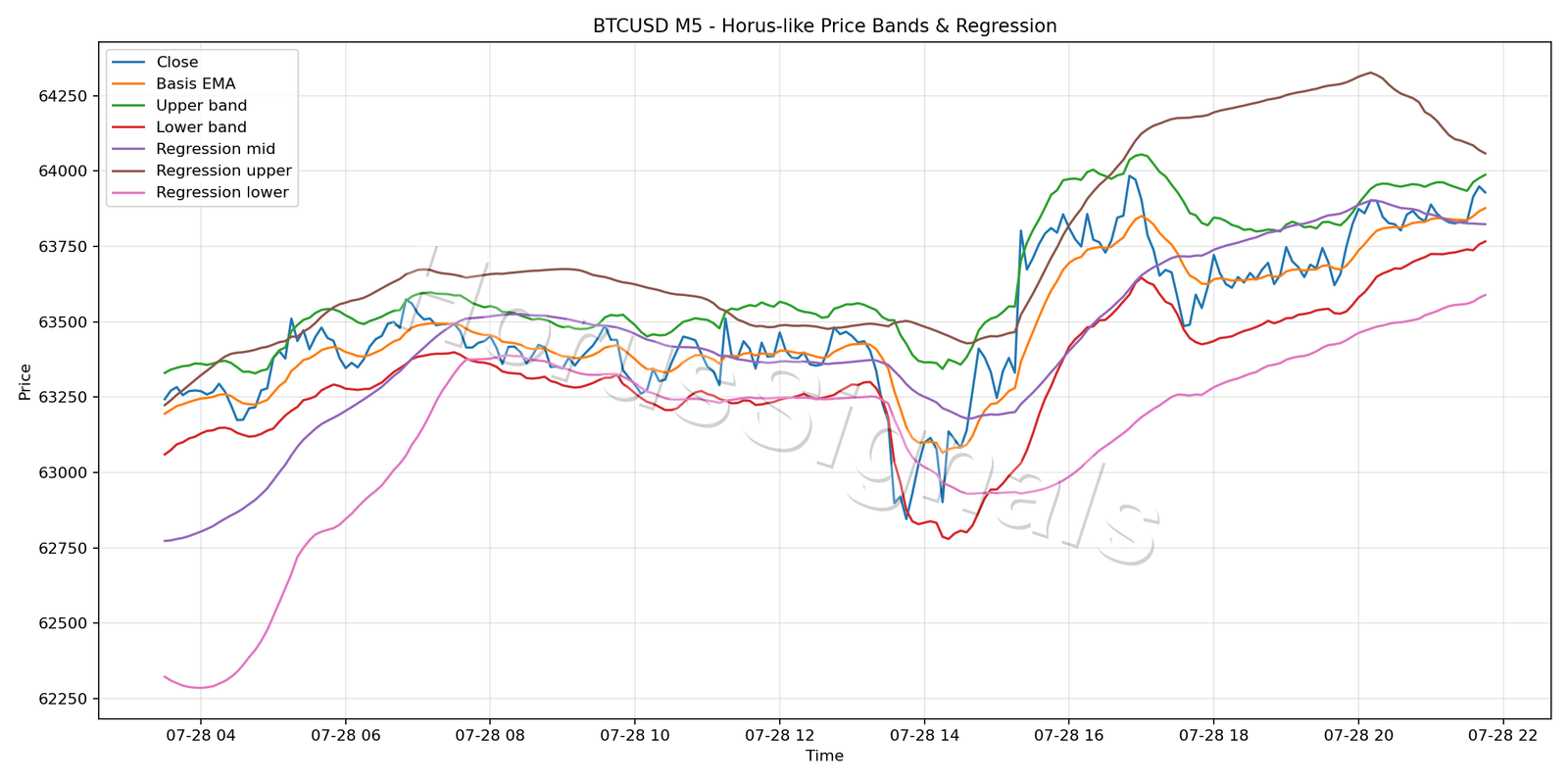This screenshot has width=1568, height=784.
Task: Click the Time x-axis label
Action: coord(824,756)
